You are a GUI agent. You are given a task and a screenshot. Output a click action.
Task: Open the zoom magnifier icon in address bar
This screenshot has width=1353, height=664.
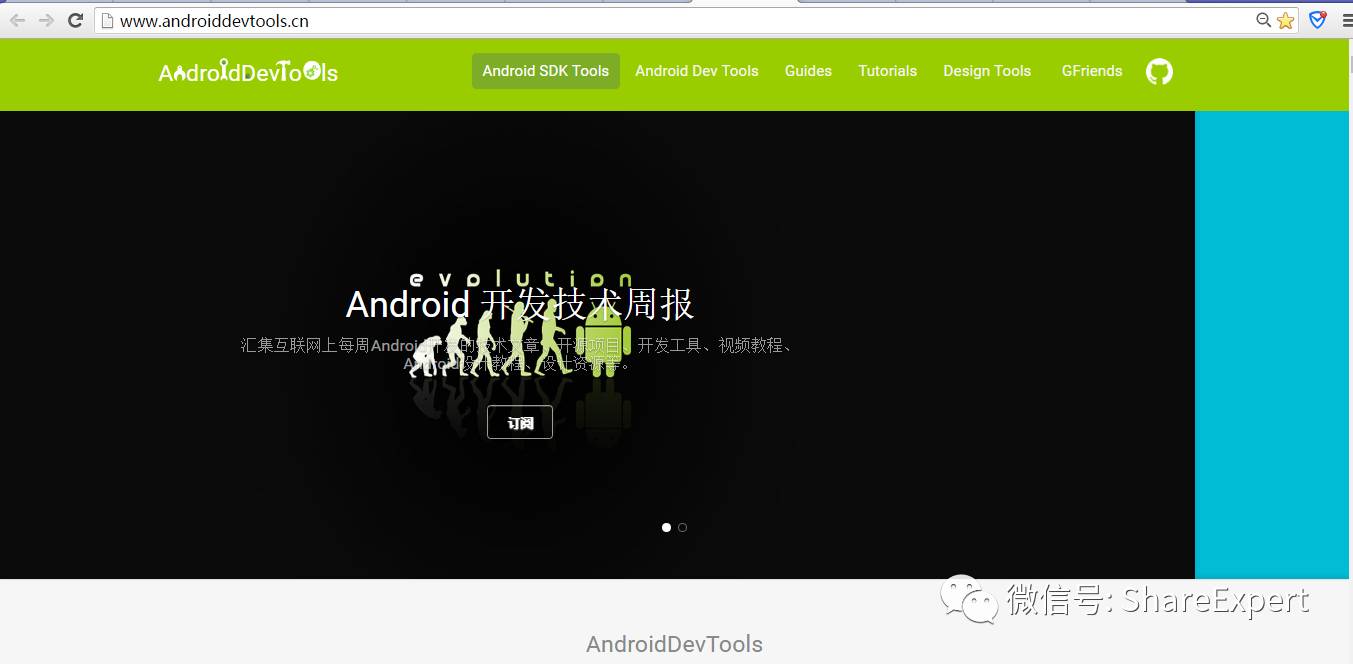(x=1264, y=20)
